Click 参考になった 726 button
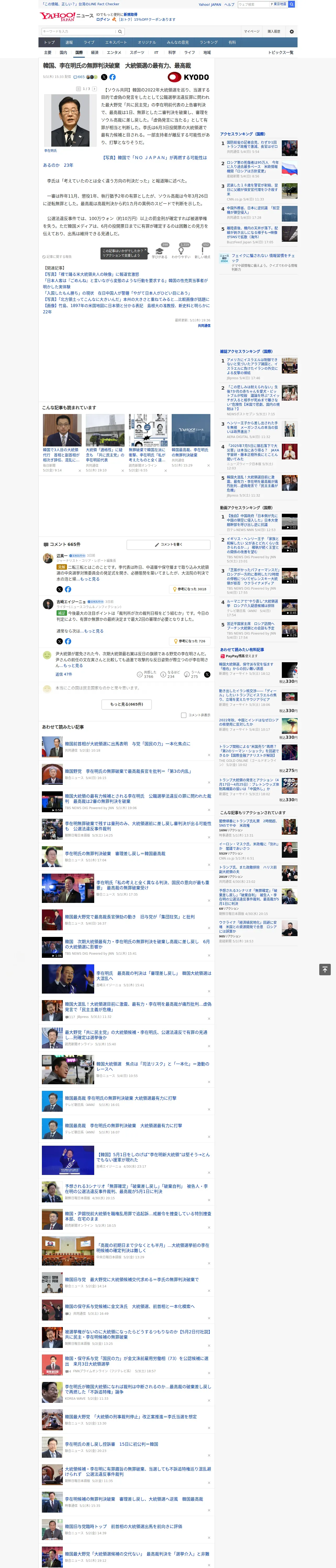Screen dimensions: 336x1568 [x=190, y=641]
